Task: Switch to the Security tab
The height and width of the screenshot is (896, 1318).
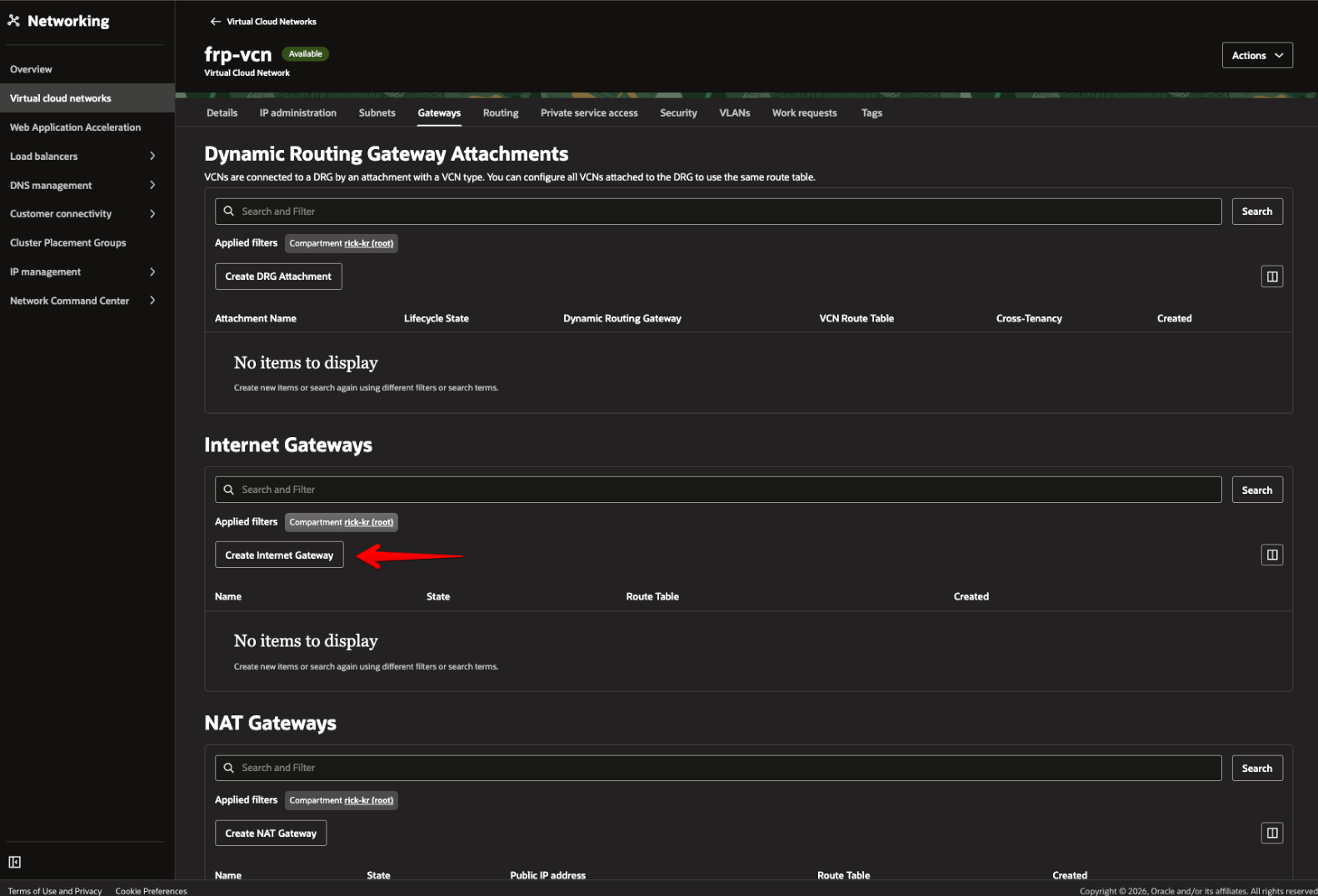Action: (x=678, y=113)
